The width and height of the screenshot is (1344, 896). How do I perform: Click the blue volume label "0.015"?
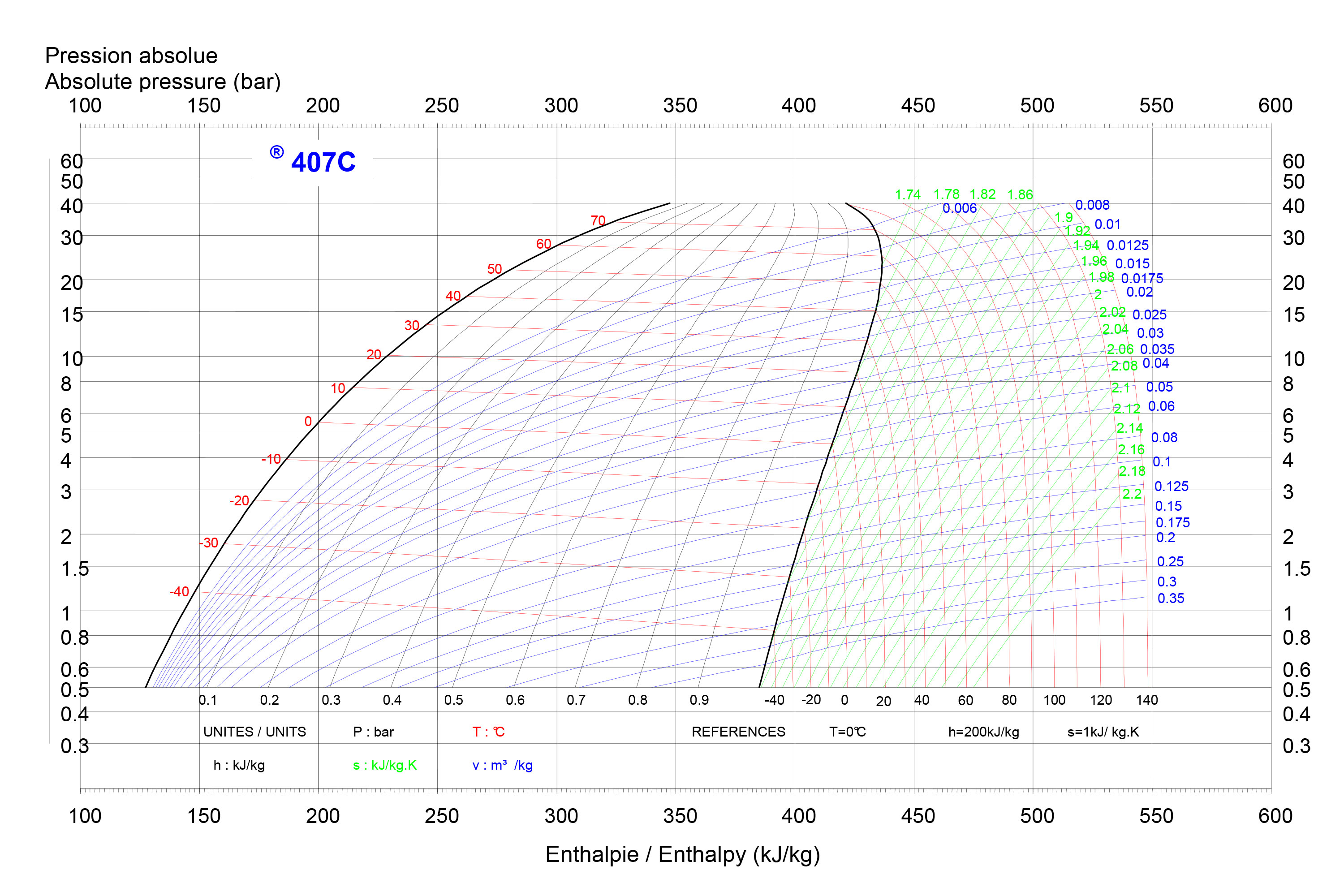coord(1132,264)
